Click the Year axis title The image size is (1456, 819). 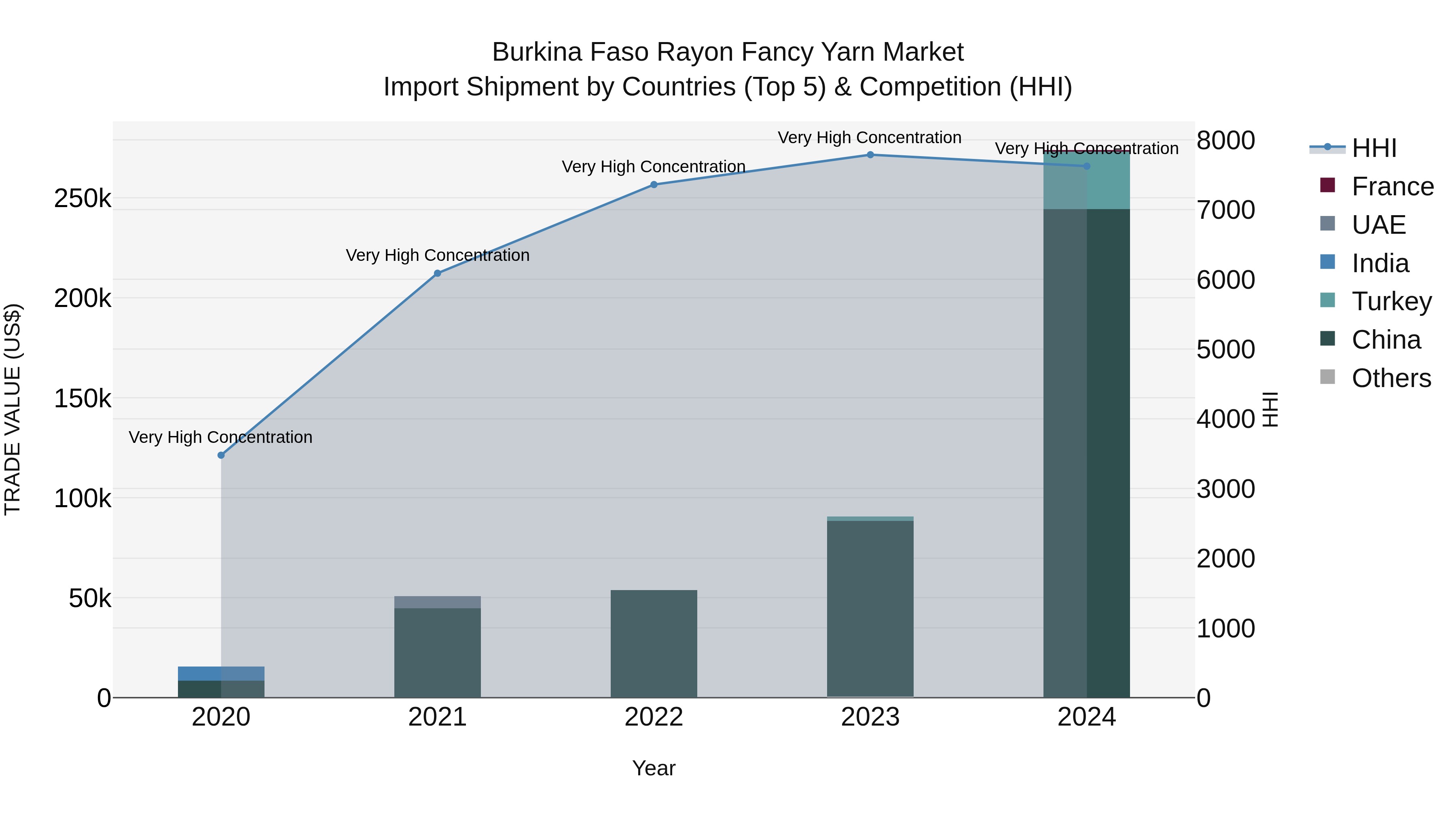(654, 769)
